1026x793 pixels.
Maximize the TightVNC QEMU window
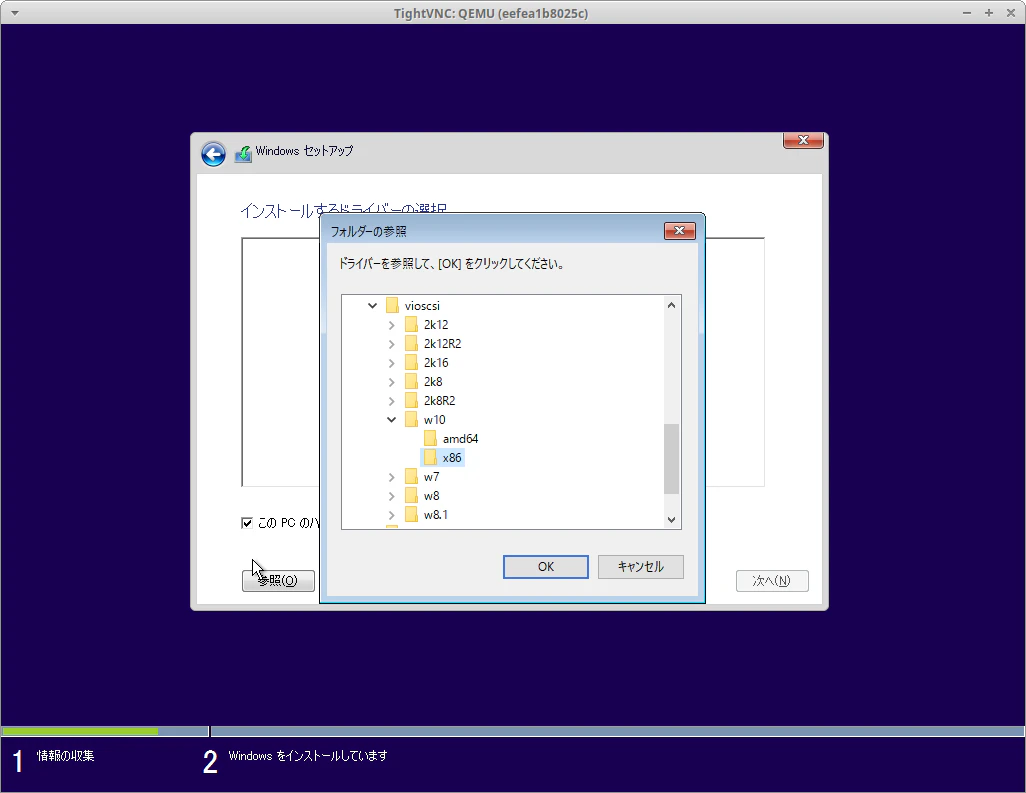pyautogui.click(x=989, y=13)
